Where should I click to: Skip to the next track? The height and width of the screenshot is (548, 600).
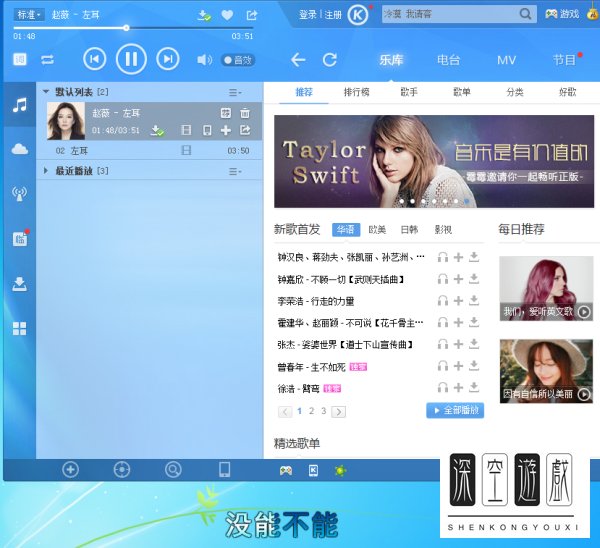pos(167,60)
